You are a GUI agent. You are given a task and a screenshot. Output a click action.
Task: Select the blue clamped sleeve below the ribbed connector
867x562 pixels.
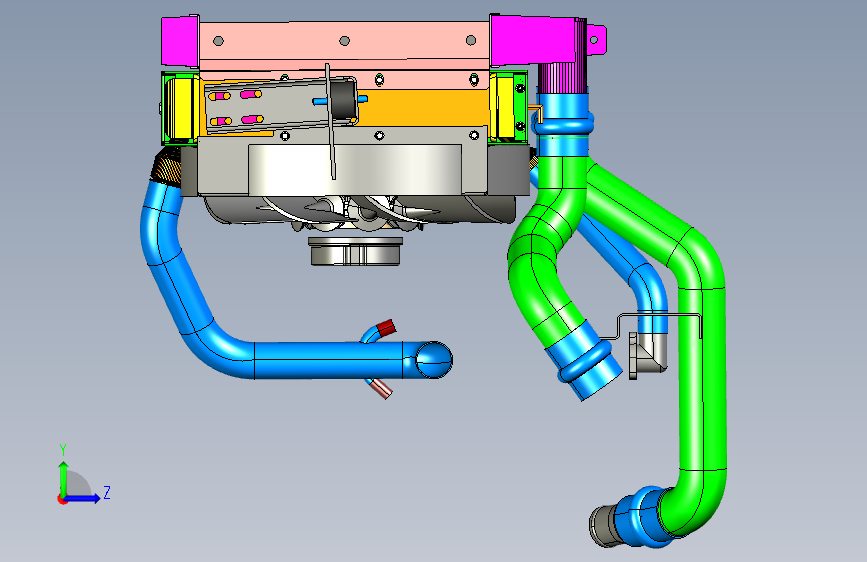pos(562,124)
